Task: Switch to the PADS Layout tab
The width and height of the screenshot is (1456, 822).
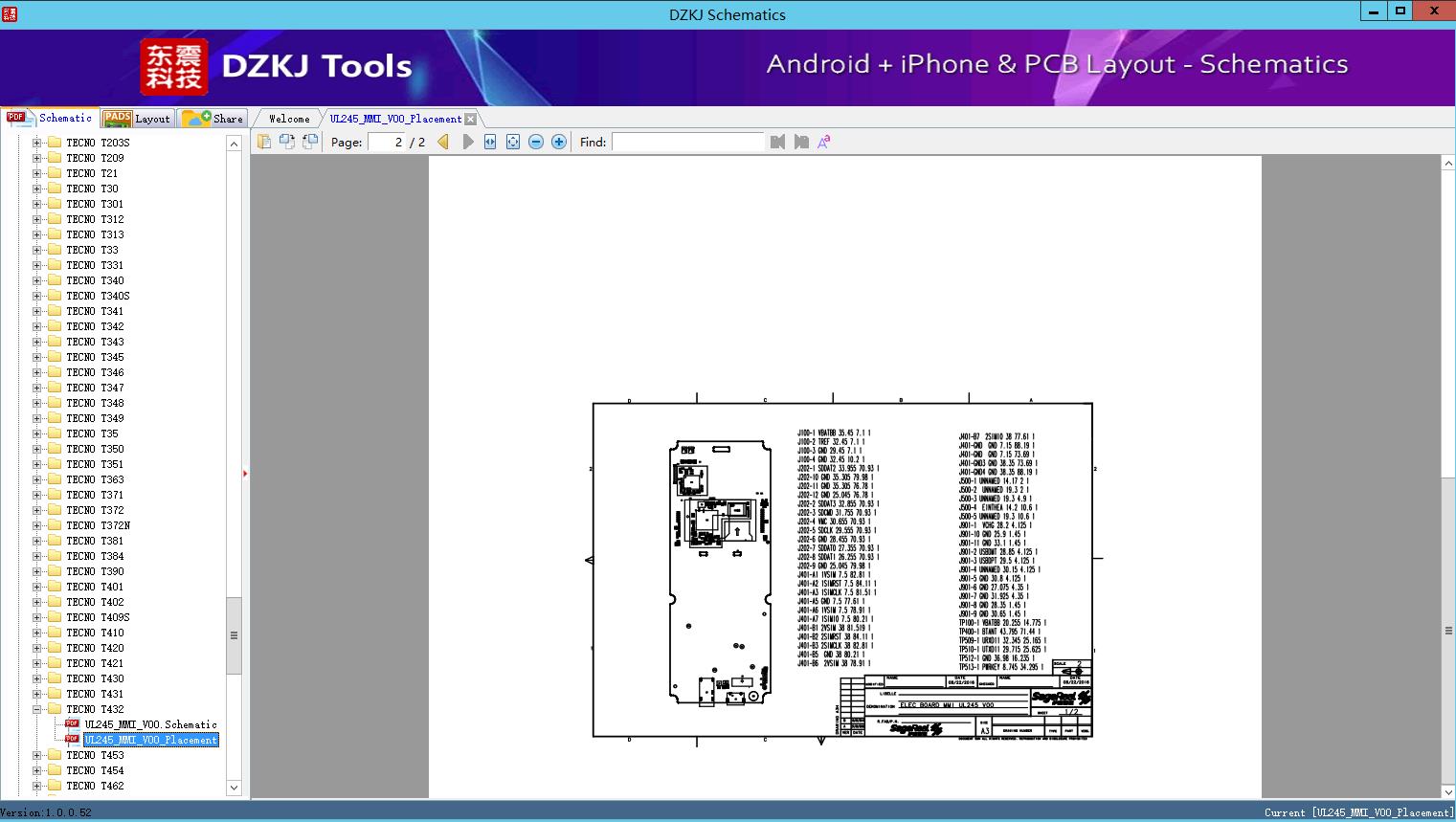Action: pyautogui.click(x=137, y=119)
